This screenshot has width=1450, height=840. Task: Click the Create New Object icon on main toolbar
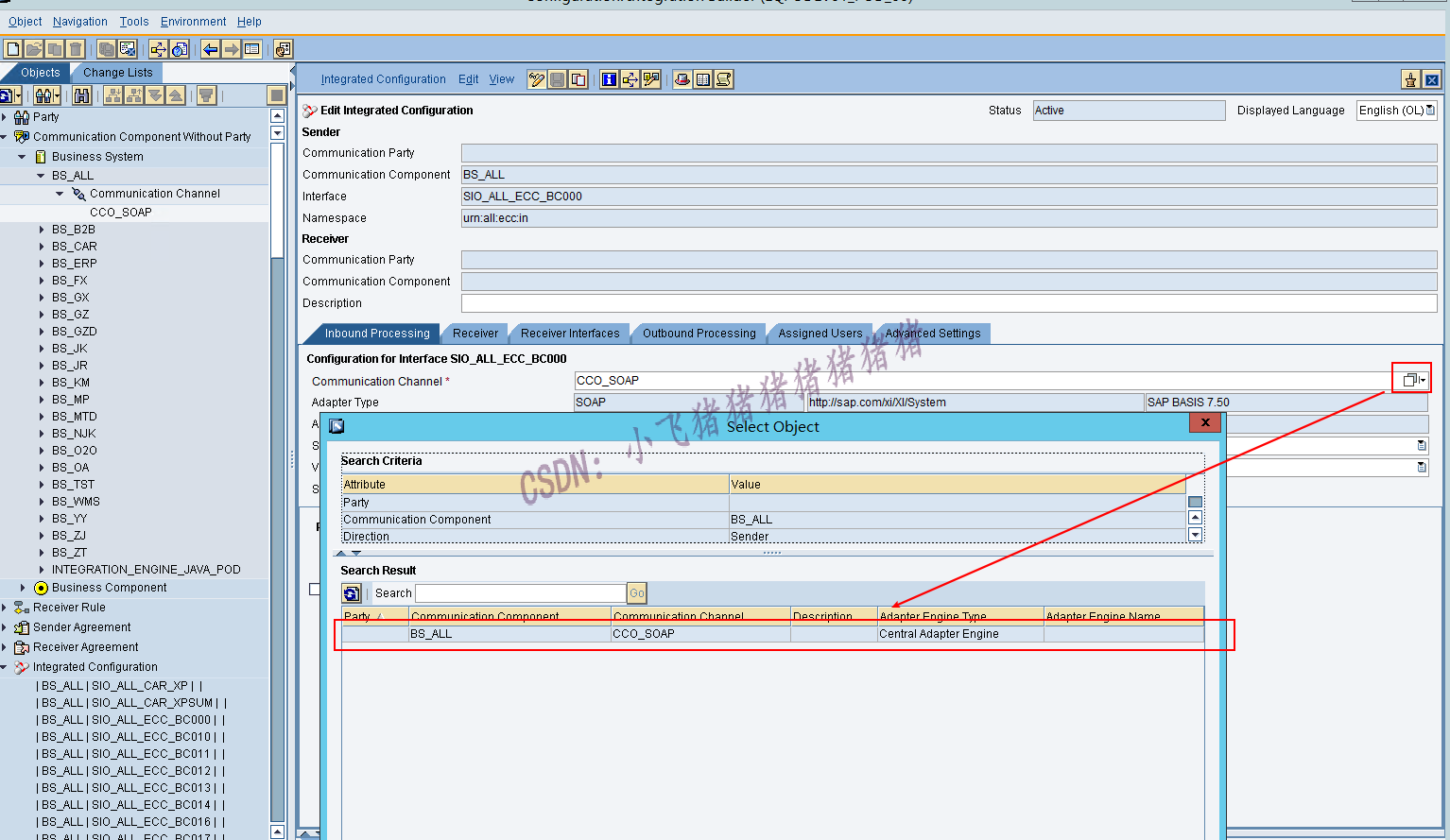(12, 48)
